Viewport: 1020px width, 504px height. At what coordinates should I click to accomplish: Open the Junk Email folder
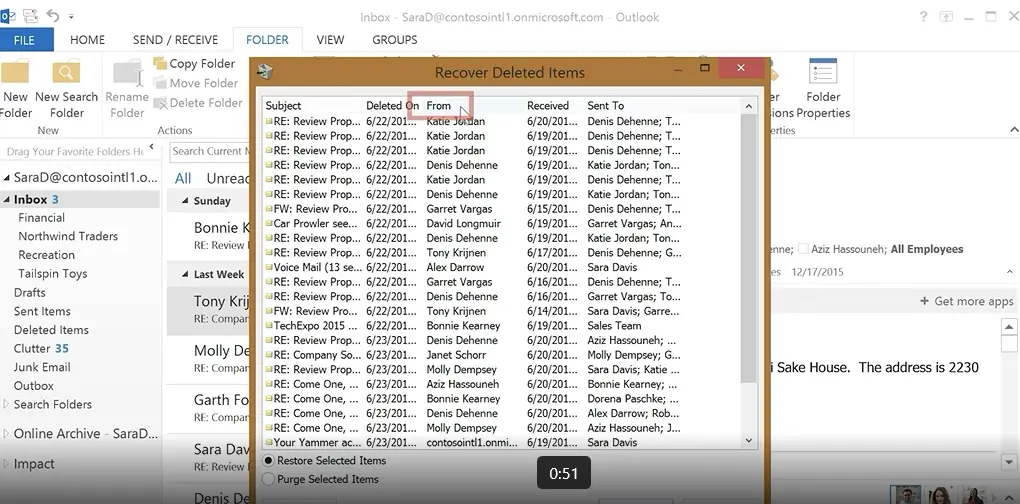click(42, 367)
